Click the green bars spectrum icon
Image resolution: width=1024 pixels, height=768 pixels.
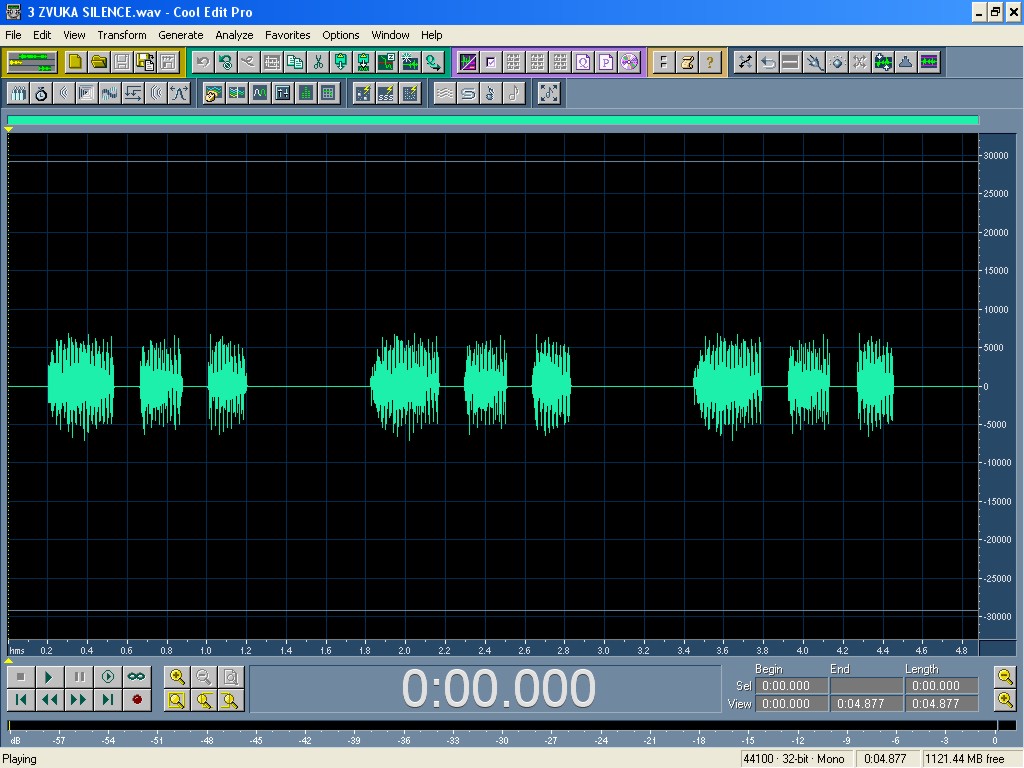306,93
